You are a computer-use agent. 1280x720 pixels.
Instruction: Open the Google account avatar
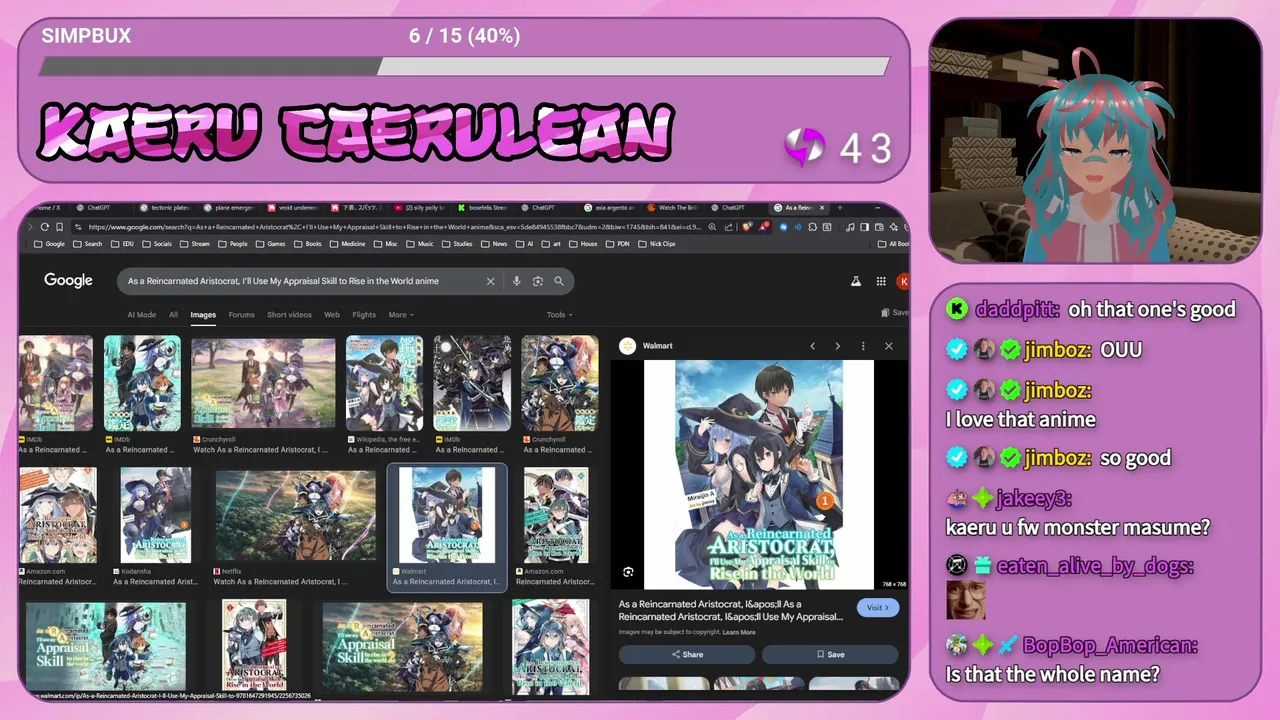coord(903,282)
